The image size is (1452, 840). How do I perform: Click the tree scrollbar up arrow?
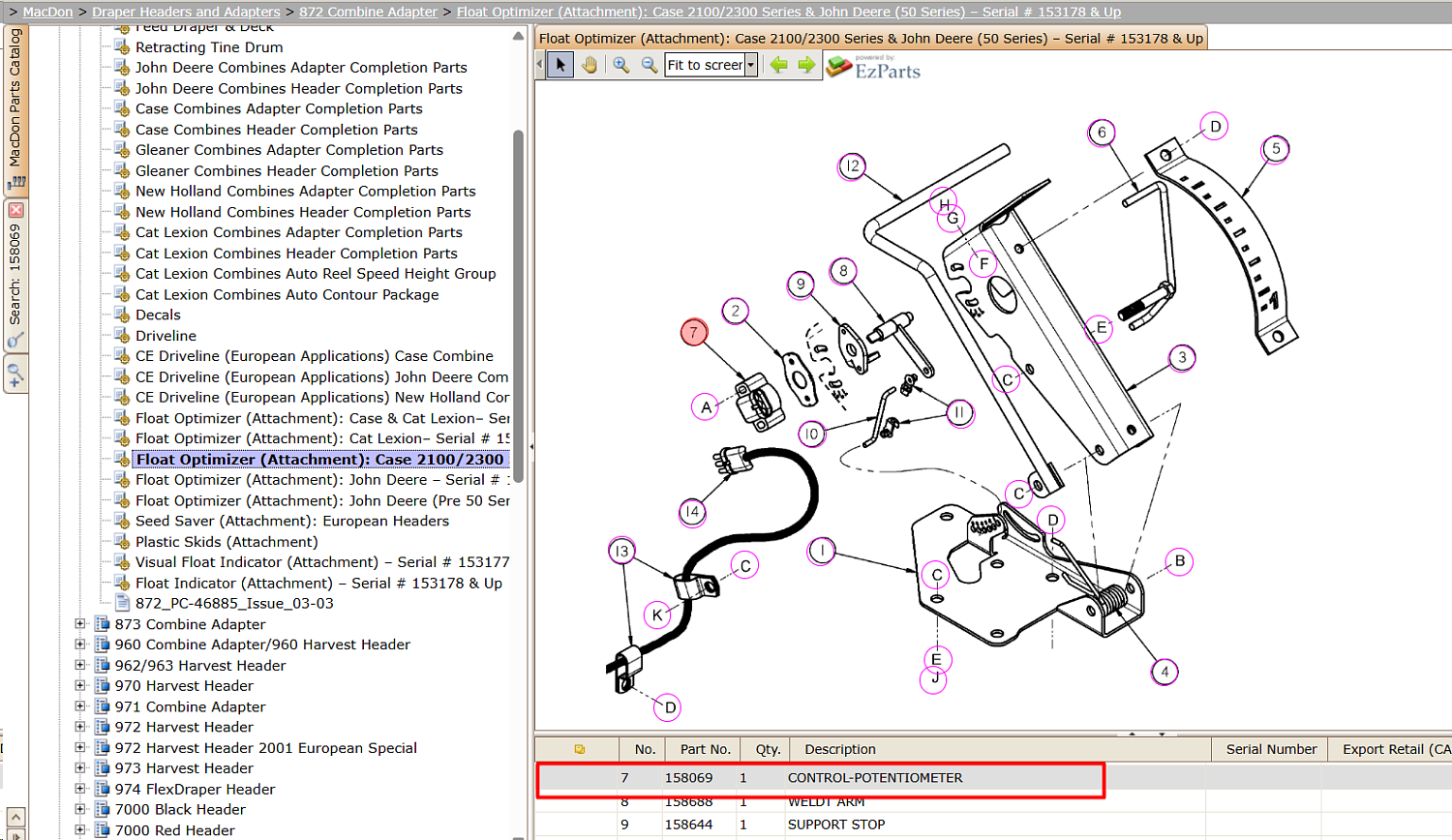pos(518,36)
